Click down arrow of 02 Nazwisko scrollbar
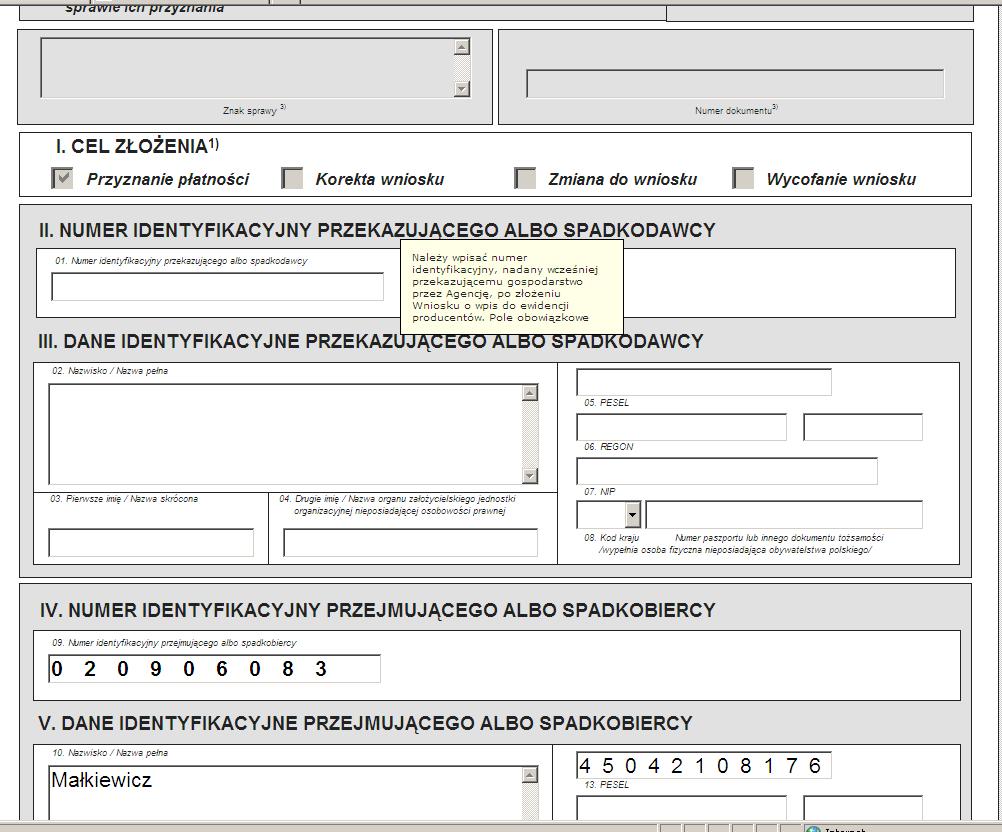The width and height of the screenshot is (1002, 832). [530, 475]
